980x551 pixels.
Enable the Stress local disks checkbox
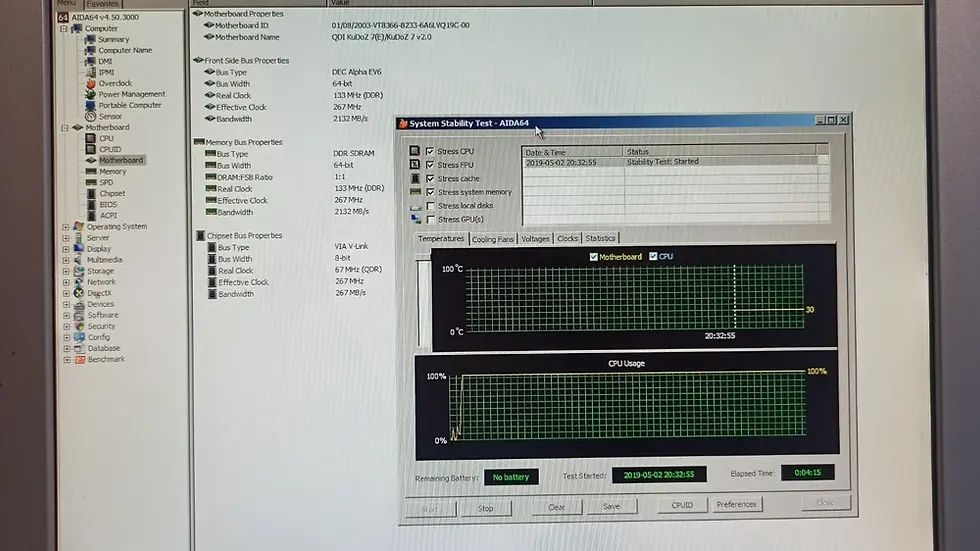tap(431, 206)
